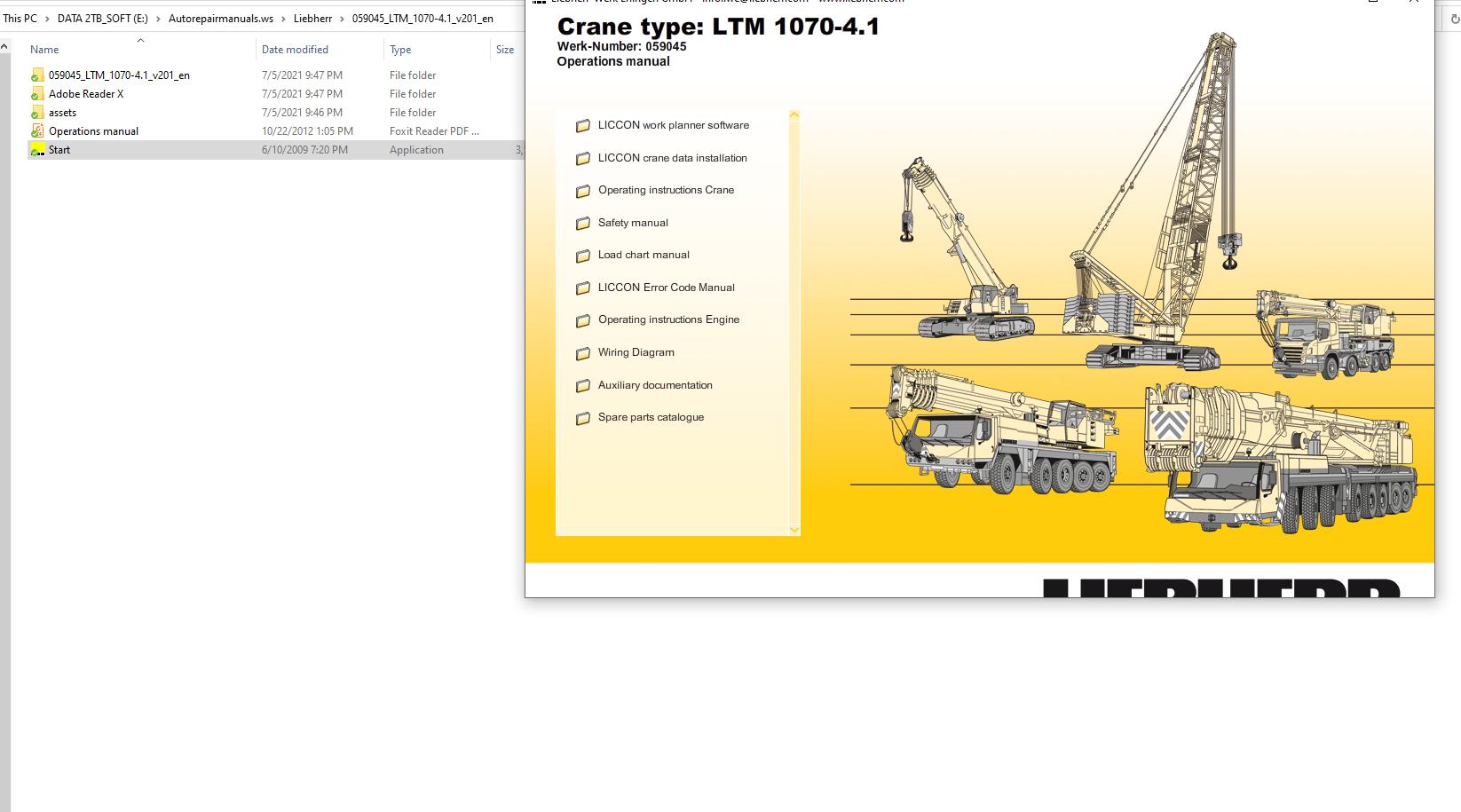The width and height of the screenshot is (1461, 812).
Task: Navigate to Autorepairmanuals.ws via breadcrumb
Action: coord(220,18)
